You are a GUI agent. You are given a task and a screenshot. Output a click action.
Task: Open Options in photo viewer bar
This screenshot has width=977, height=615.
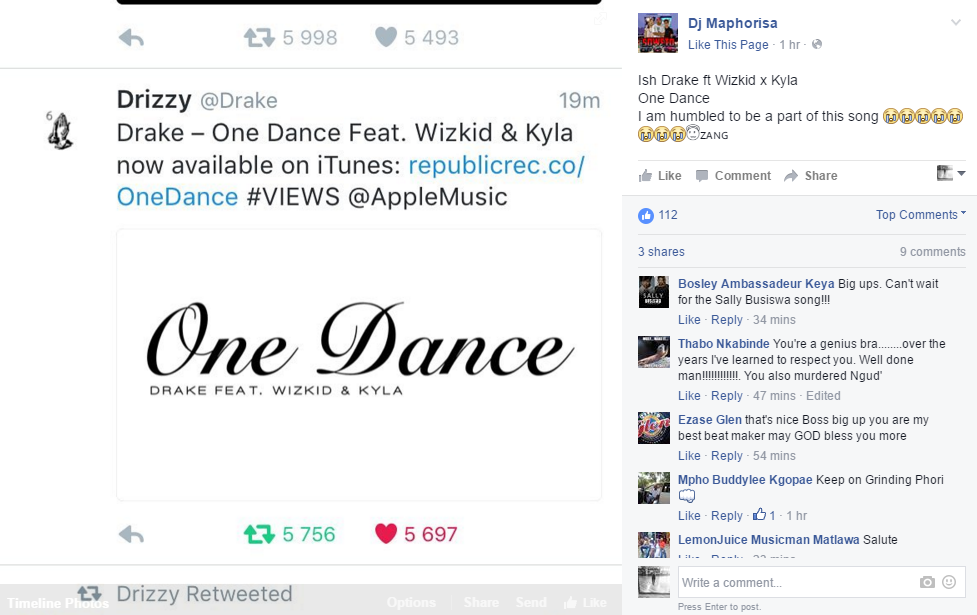click(411, 603)
